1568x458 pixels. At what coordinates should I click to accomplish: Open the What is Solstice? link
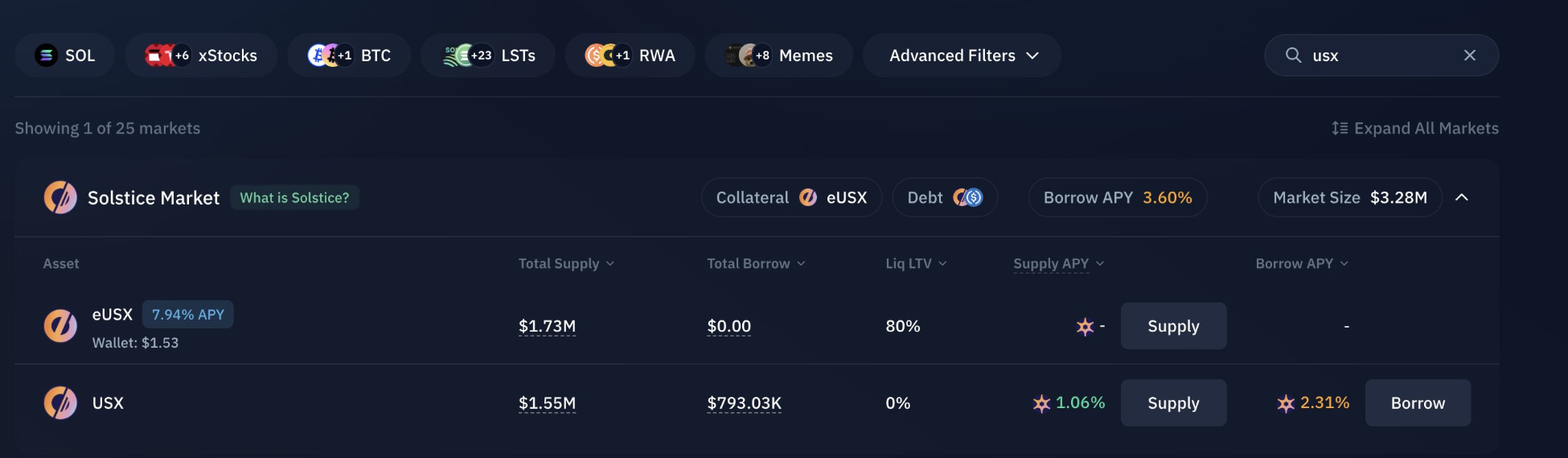point(294,198)
